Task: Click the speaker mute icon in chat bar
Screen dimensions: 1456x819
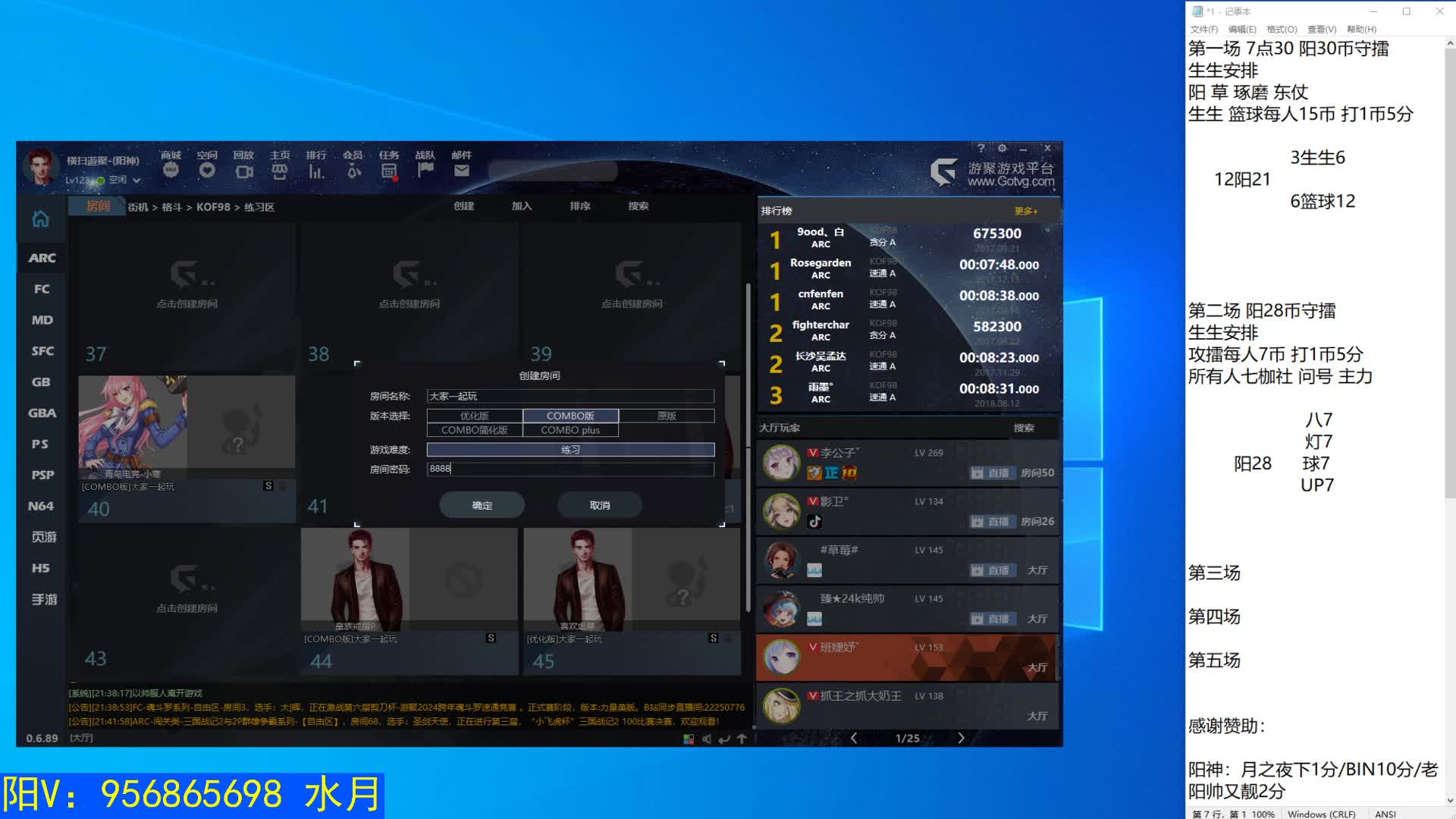Action: pyautogui.click(x=706, y=739)
